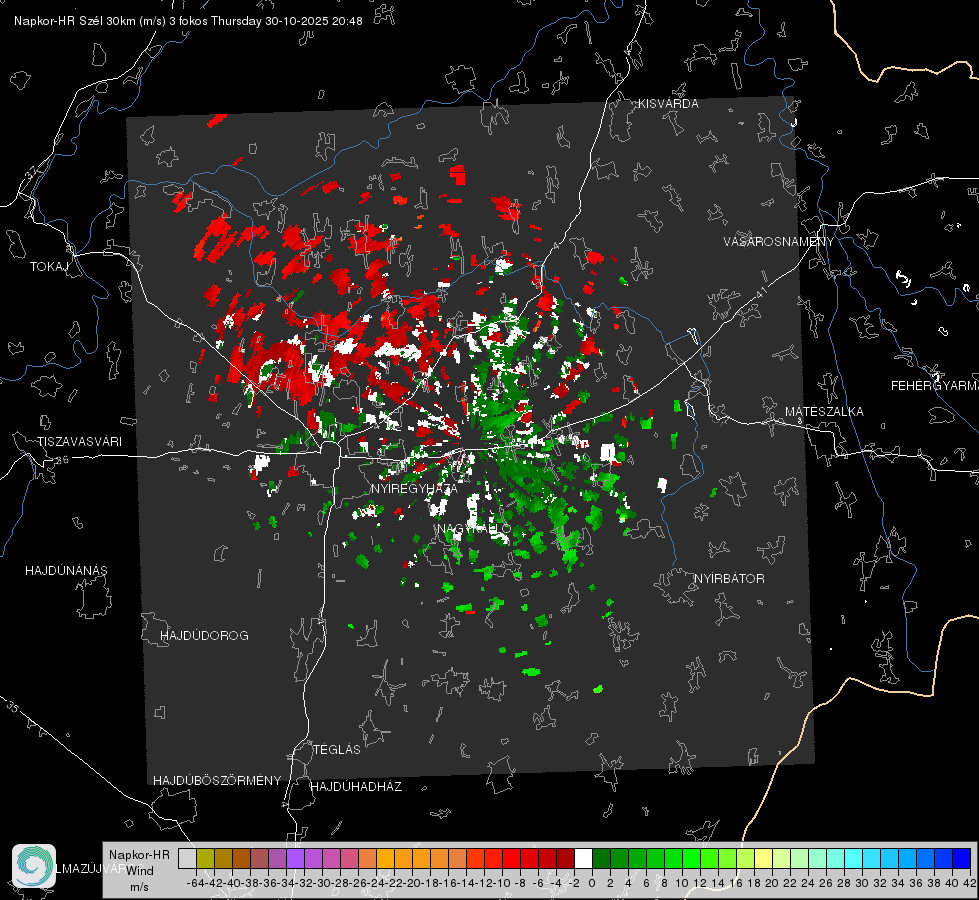979x900 pixels.
Task: Click the FEHÉRGYARMAT label at the right edge
Action: tap(935, 386)
